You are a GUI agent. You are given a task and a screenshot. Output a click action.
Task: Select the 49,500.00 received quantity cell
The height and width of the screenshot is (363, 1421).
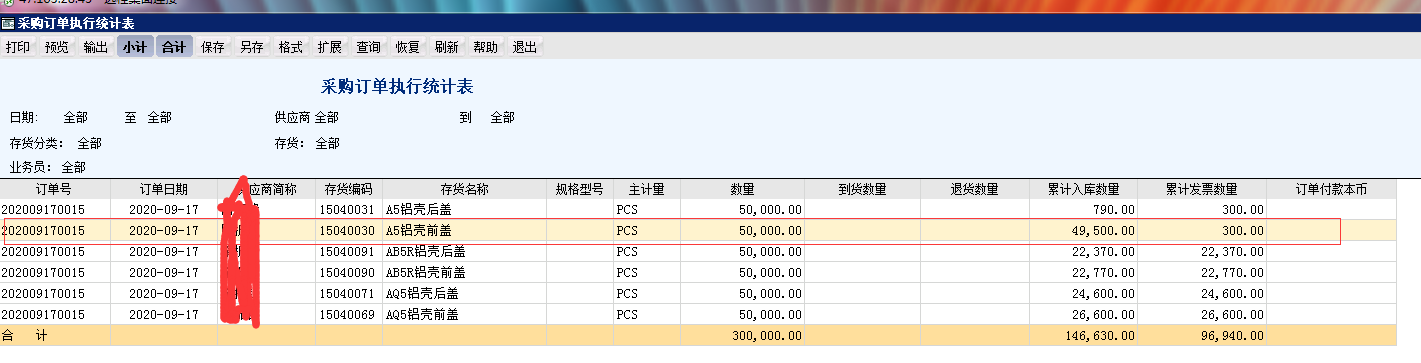(x=1084, y=231)
